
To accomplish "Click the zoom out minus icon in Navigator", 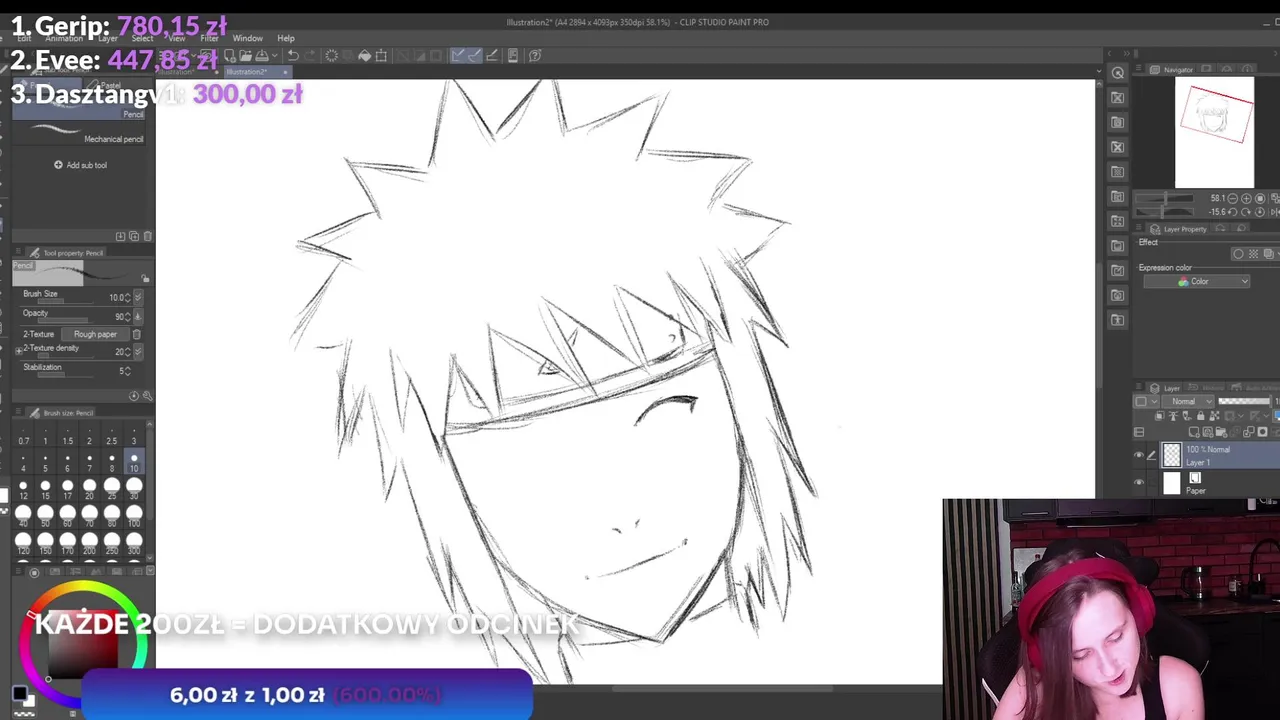I will pos(1233,199).
